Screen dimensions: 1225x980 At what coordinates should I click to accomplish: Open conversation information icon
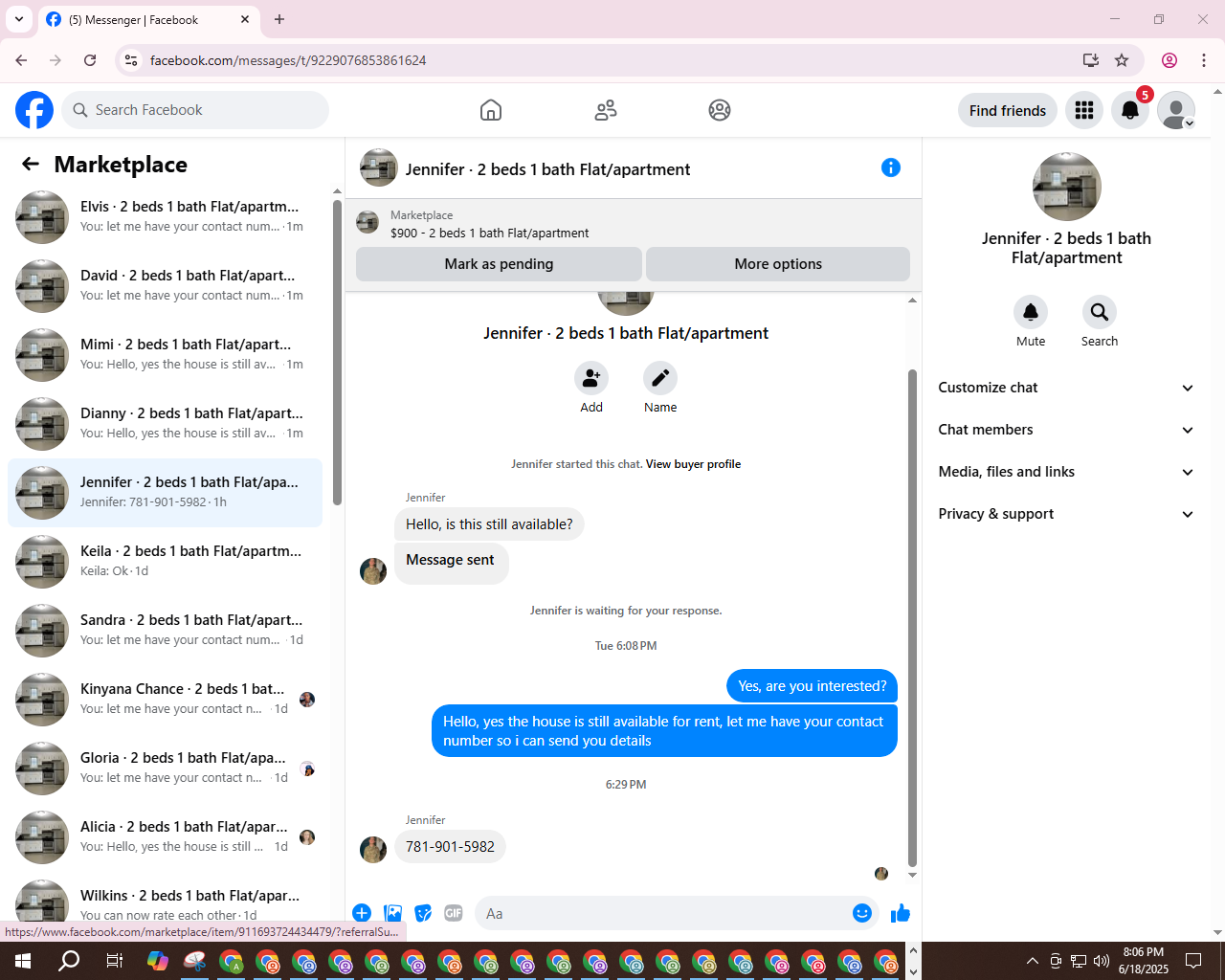[x=891, y=168]
